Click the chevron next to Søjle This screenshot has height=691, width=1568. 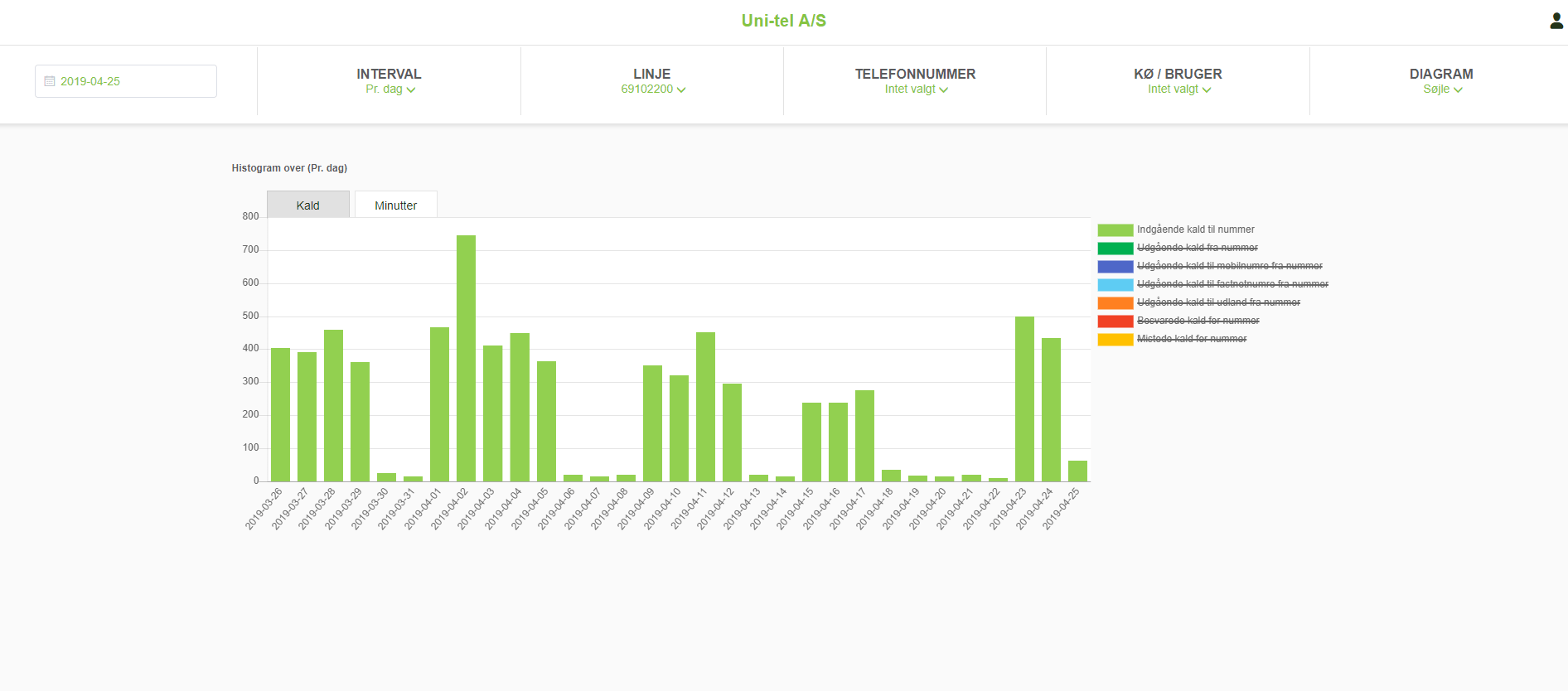(1458, 89)
